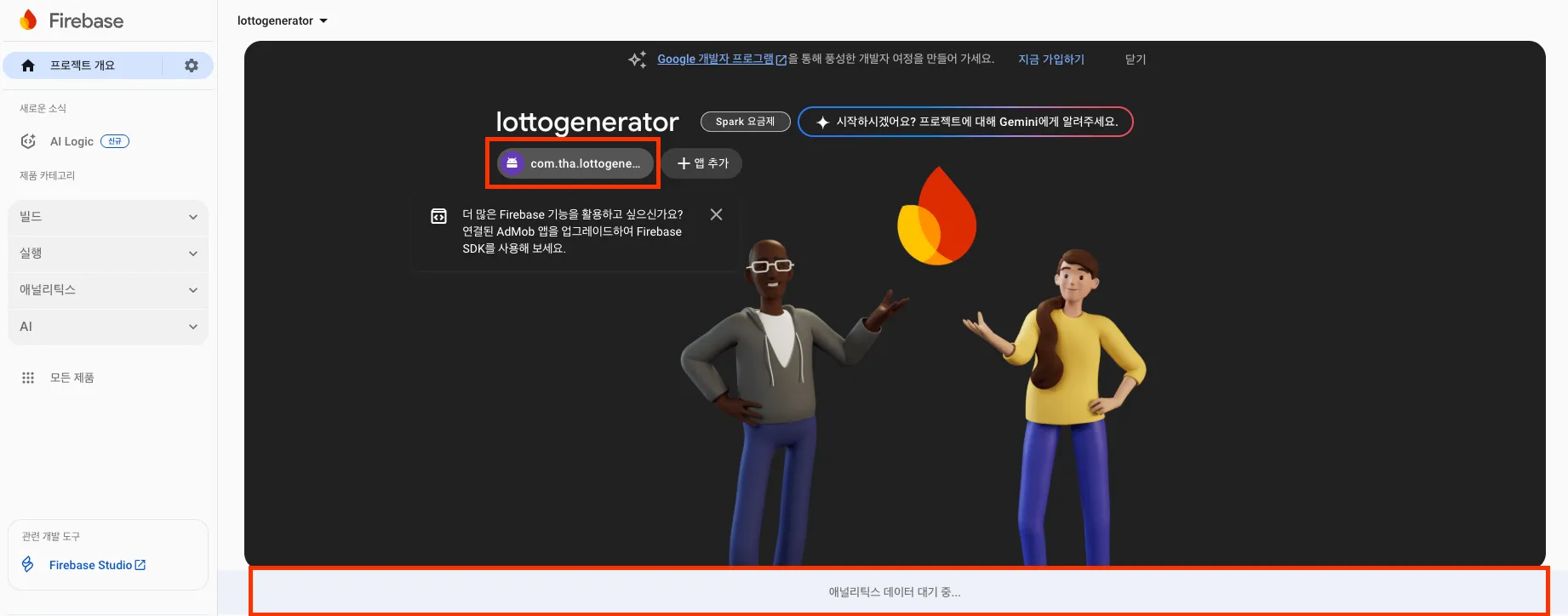Open the project settings gear icon

192,66
